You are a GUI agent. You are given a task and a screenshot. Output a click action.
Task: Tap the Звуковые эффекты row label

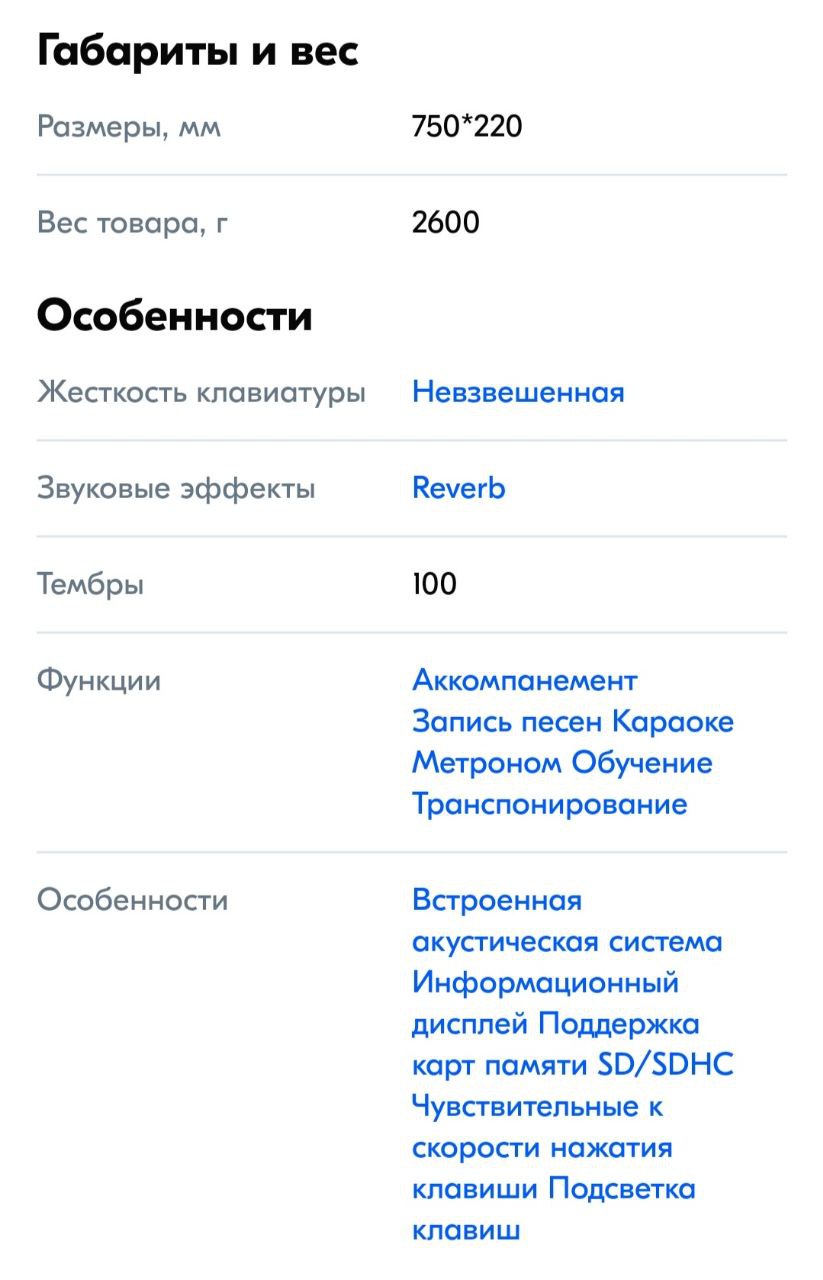click(176, 488)
